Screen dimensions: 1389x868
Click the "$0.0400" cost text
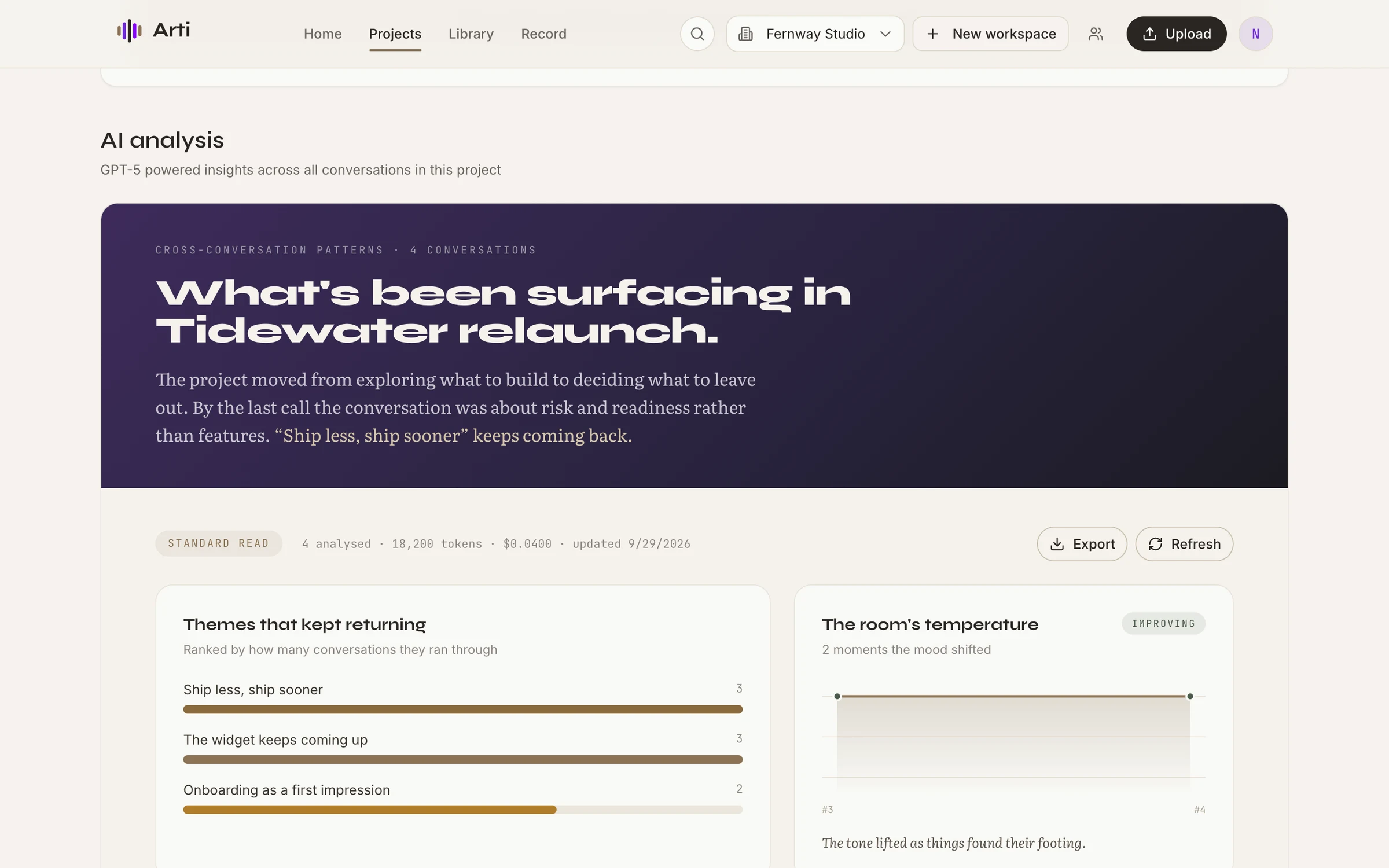[x=527, y=544]
